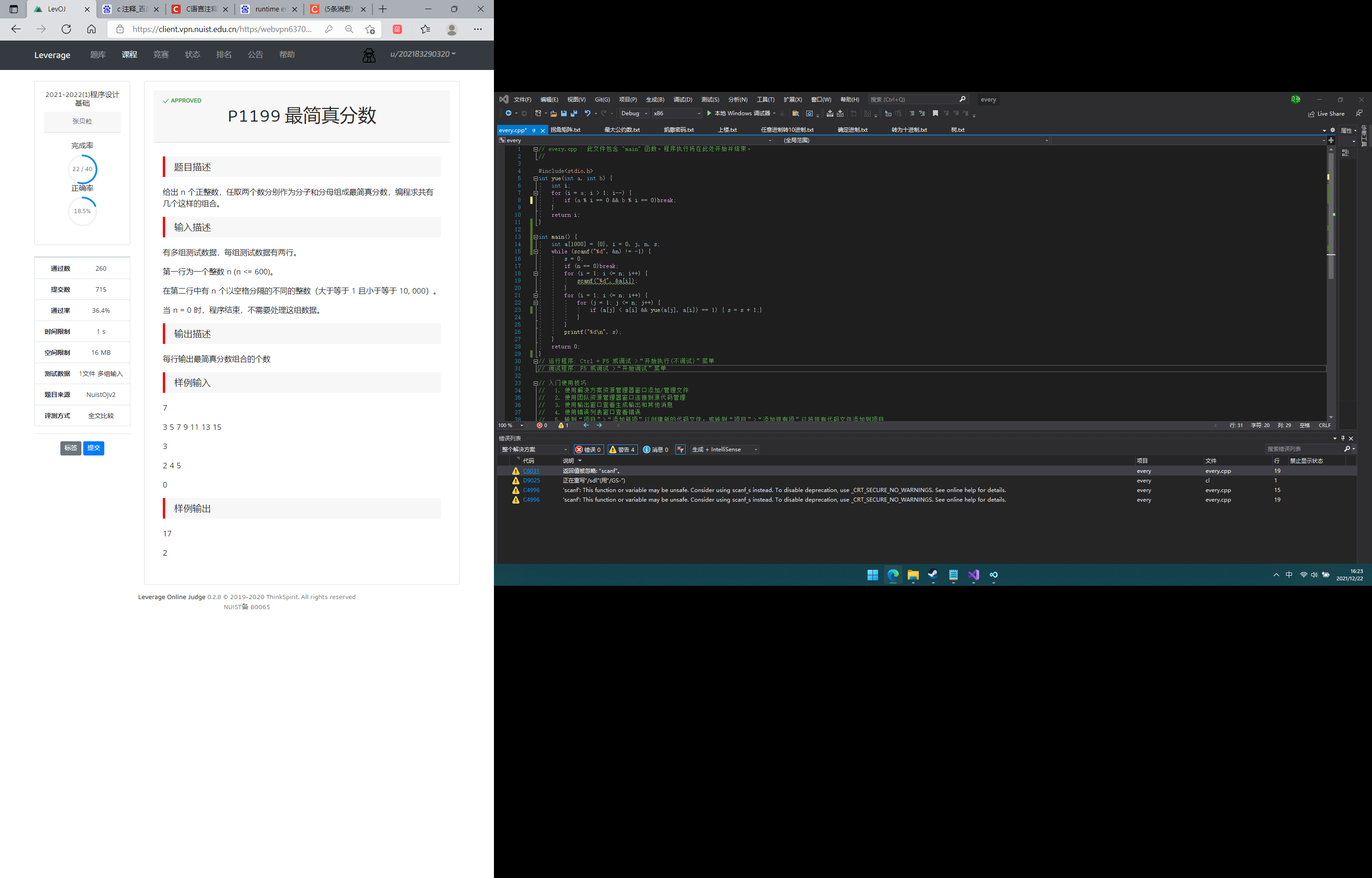
Task: Collapse the yue function fold marker
Action: [536, 178]
